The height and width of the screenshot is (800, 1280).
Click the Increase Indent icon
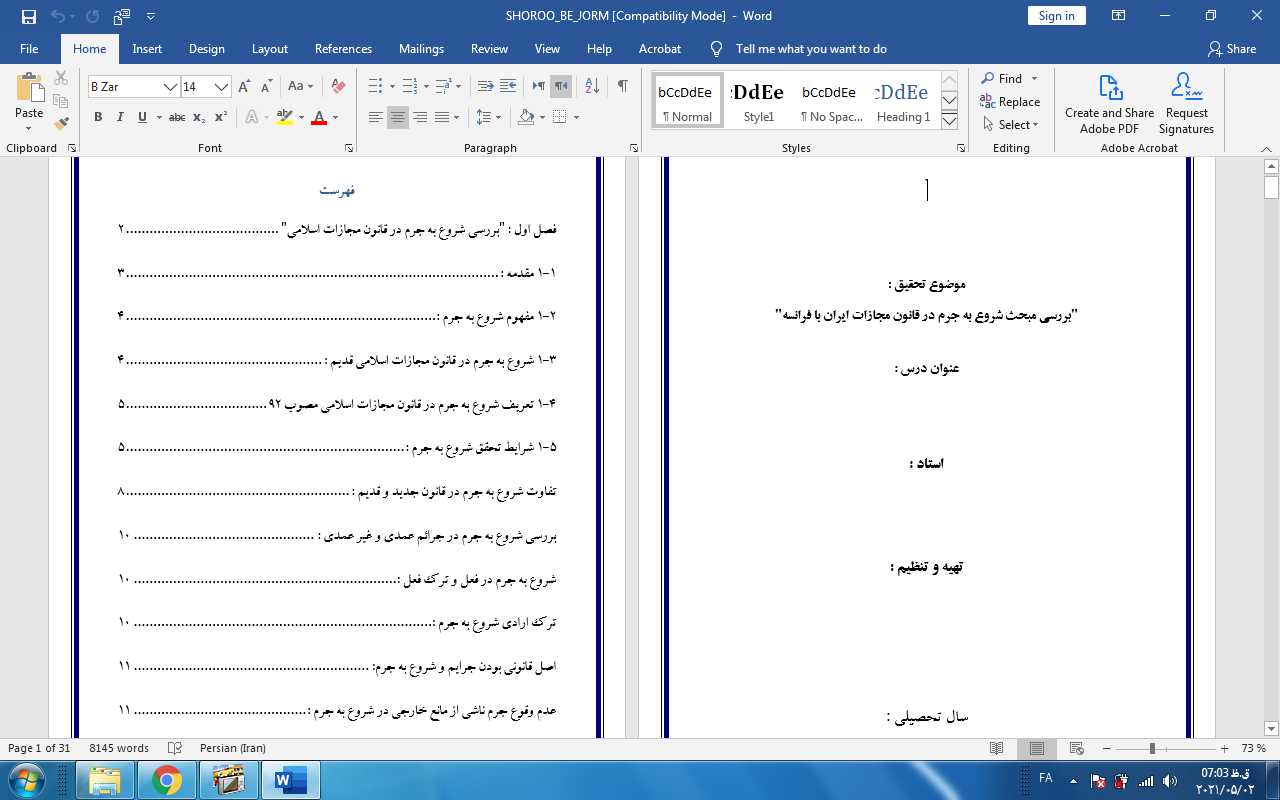tap(508, 87)
